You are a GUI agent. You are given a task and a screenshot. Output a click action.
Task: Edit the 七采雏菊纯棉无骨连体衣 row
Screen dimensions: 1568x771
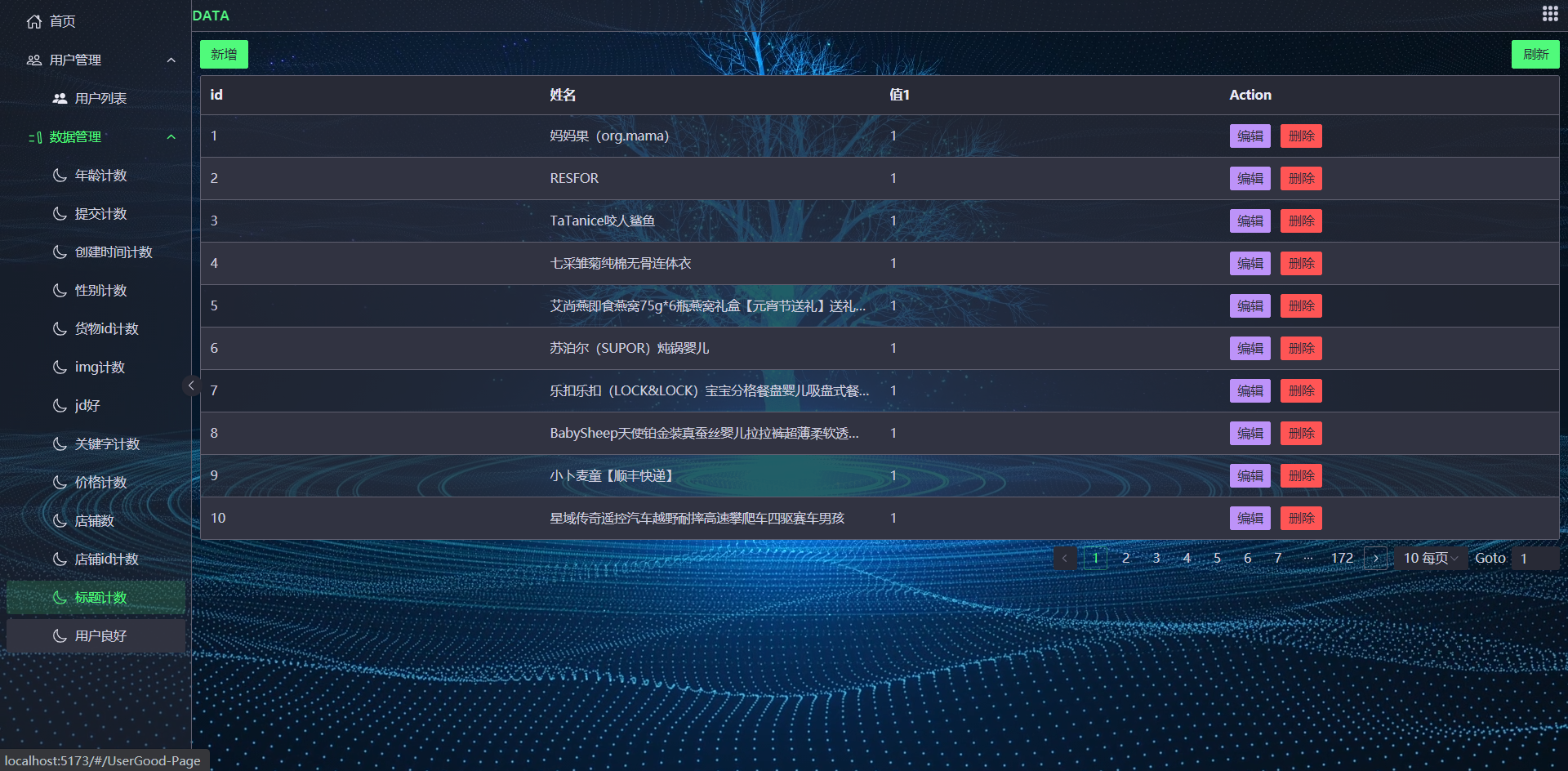click(1250, 264)
